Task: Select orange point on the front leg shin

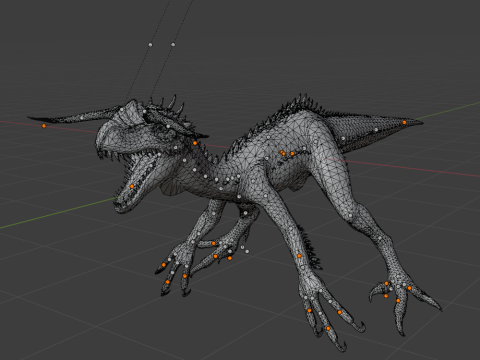Action: pos(299,256)
